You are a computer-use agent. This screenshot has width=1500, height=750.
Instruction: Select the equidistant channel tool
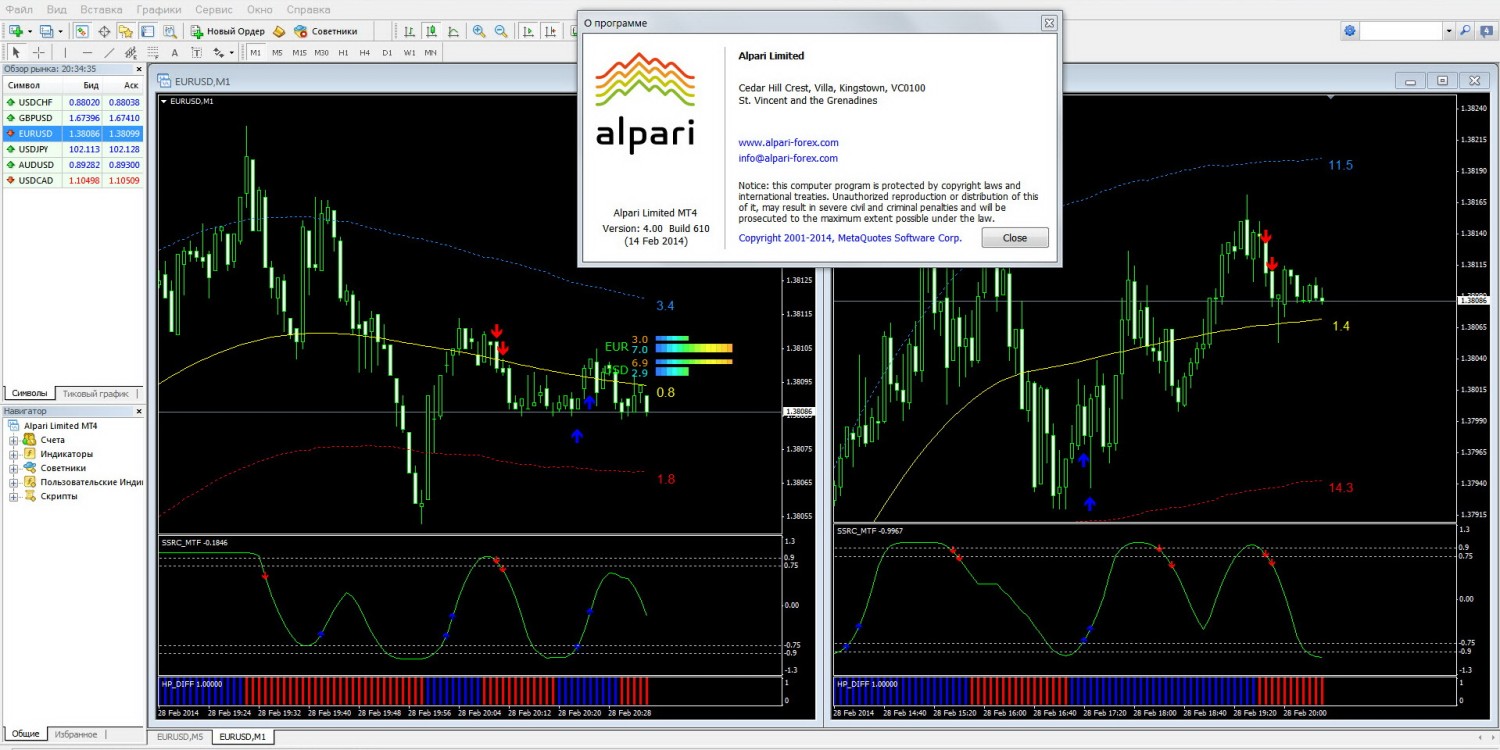pos(131,52)
